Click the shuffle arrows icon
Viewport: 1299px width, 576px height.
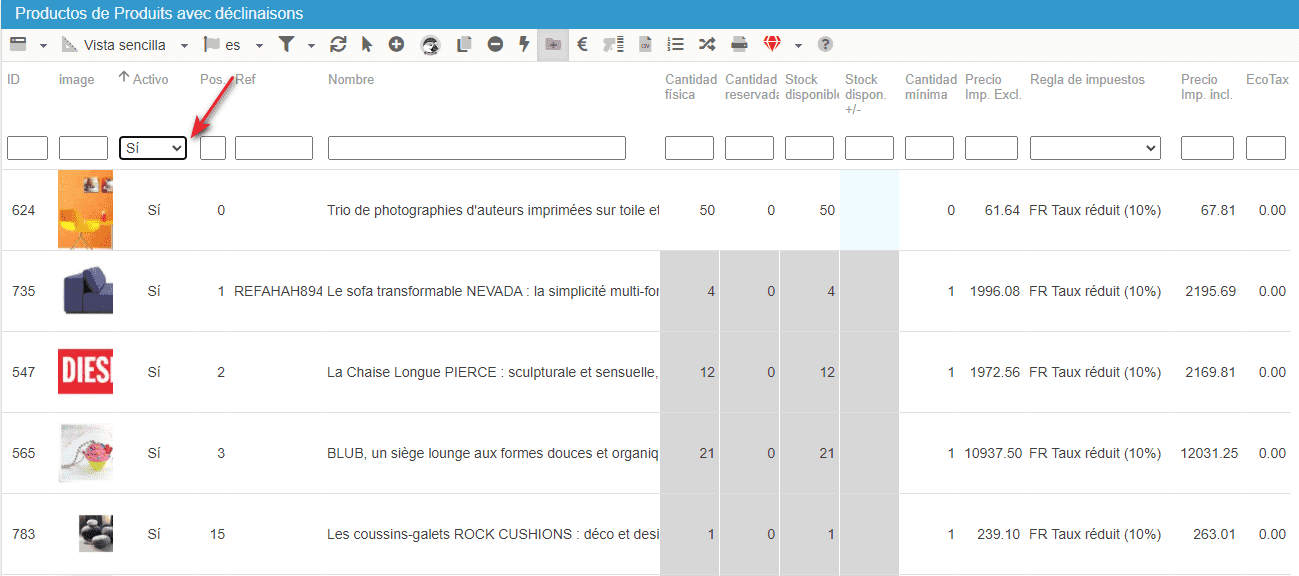coord(707,45)
